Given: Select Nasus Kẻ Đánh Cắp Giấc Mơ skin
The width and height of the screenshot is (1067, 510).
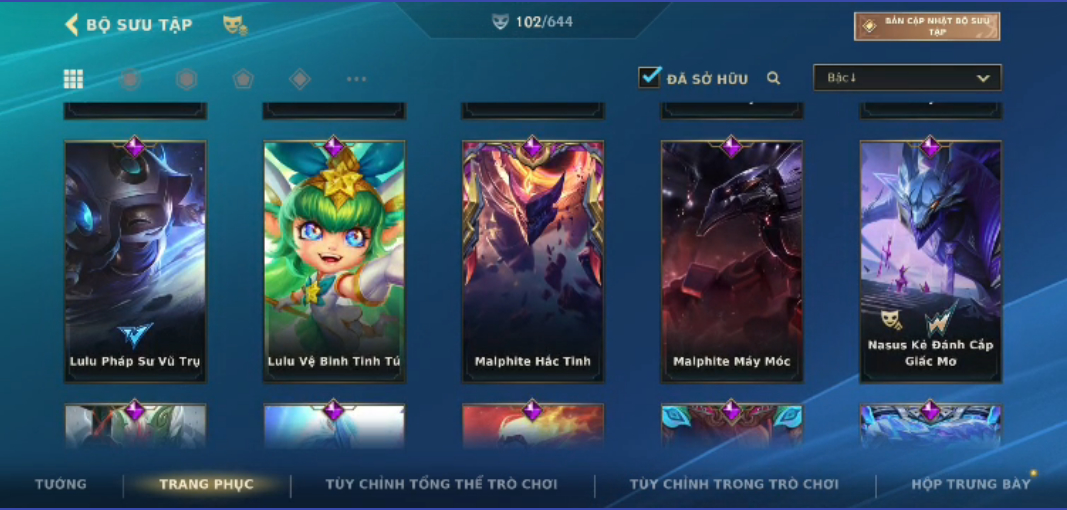Looking at the screenshot, I should click(930, 261).
